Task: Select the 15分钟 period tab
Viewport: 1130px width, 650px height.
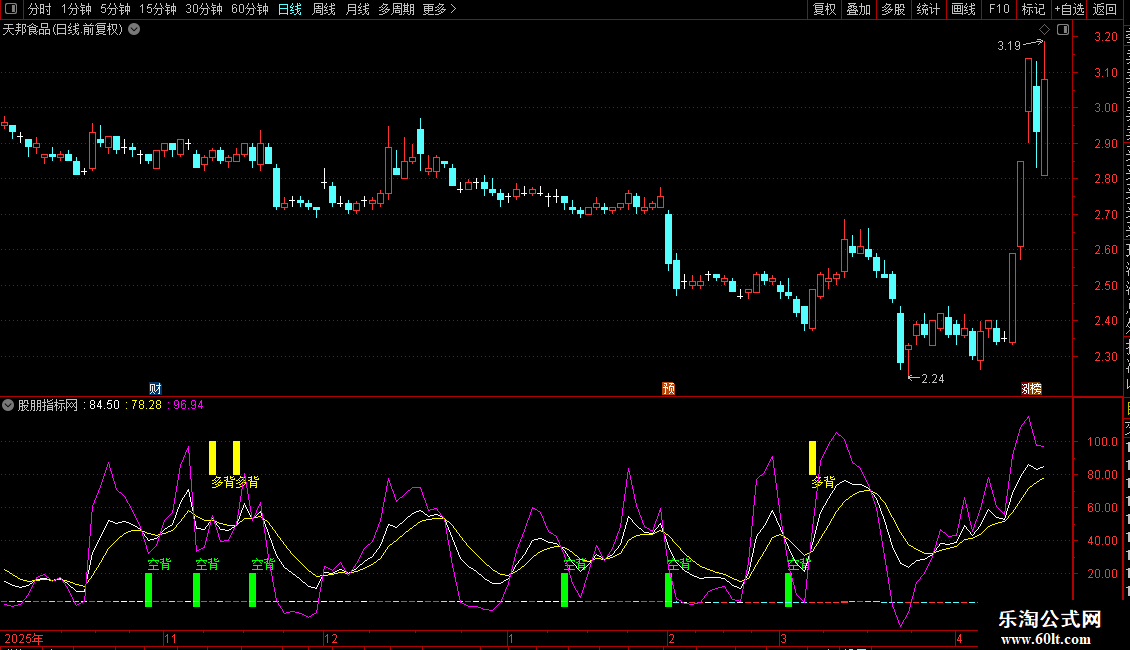Action: [158, 9]
